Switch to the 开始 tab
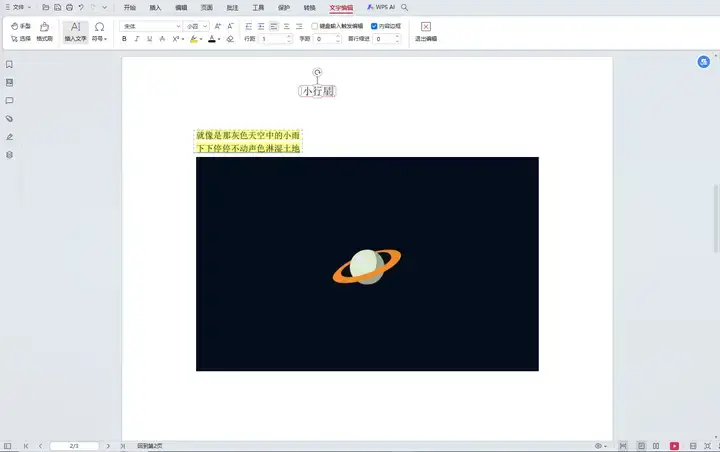 point(130,7)
